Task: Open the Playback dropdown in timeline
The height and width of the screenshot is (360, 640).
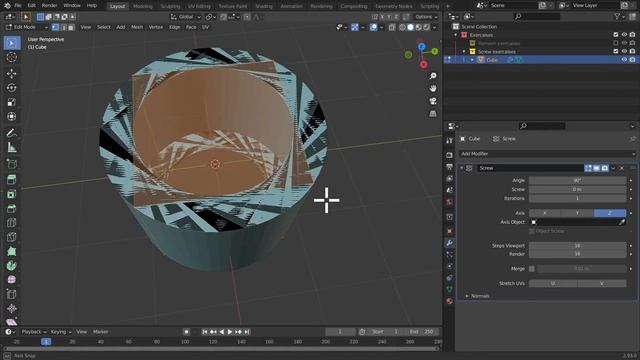Action: point(34,332)
